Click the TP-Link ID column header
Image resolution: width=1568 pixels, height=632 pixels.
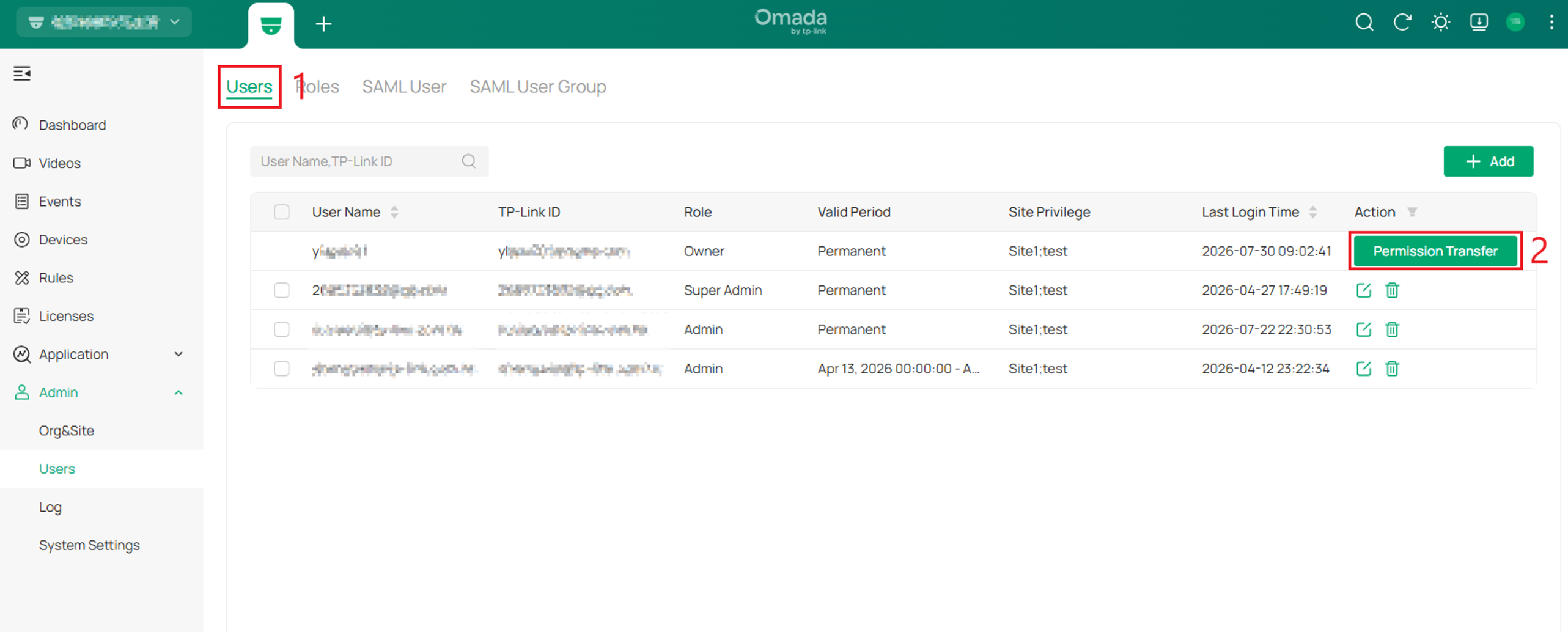[529, 212]
